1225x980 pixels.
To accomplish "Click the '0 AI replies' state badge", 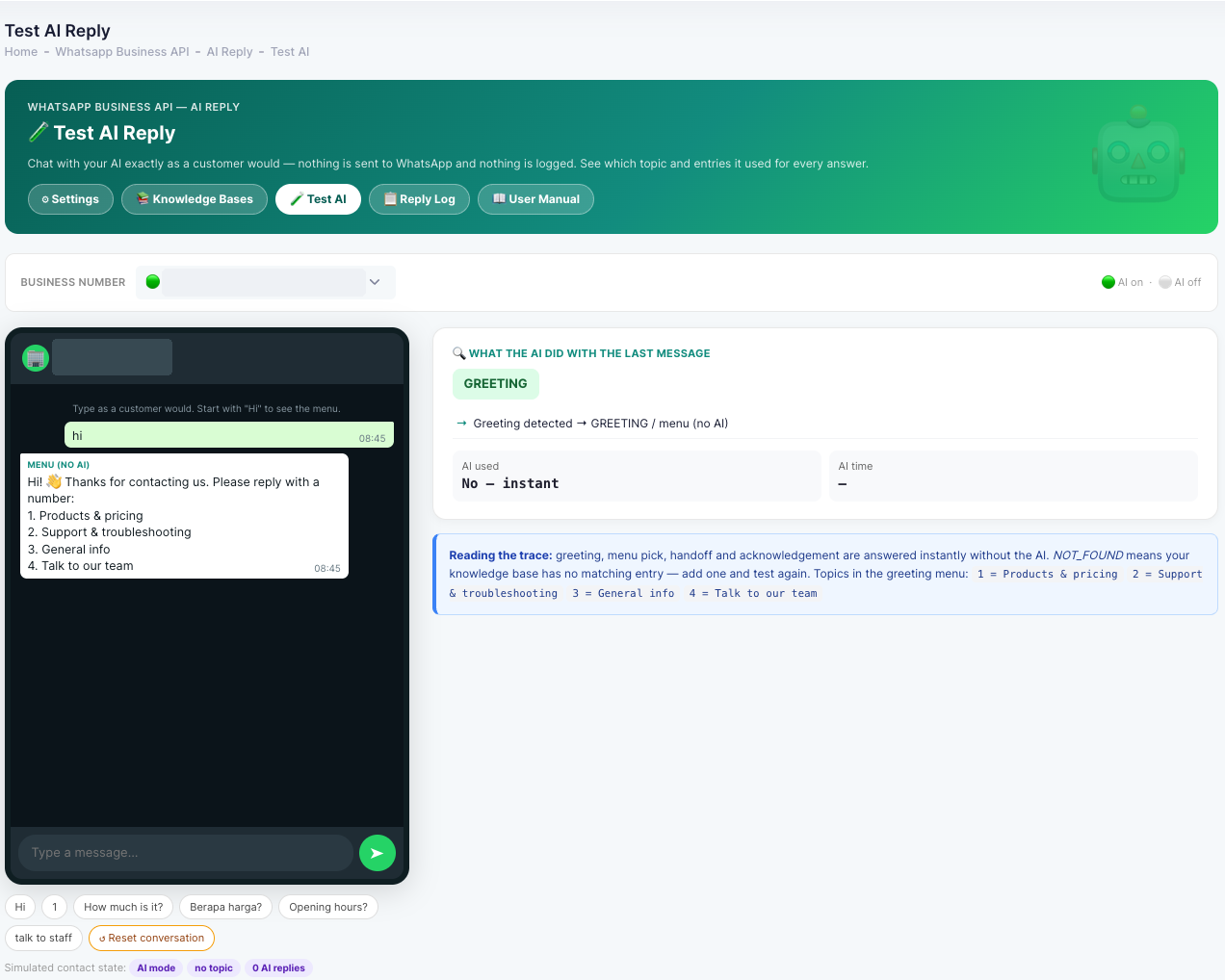I will pyautogui.click(x=278, y=968).
